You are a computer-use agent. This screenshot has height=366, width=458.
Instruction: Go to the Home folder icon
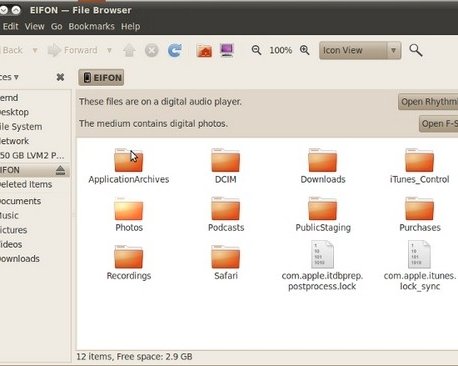click(x=204, y=51)
